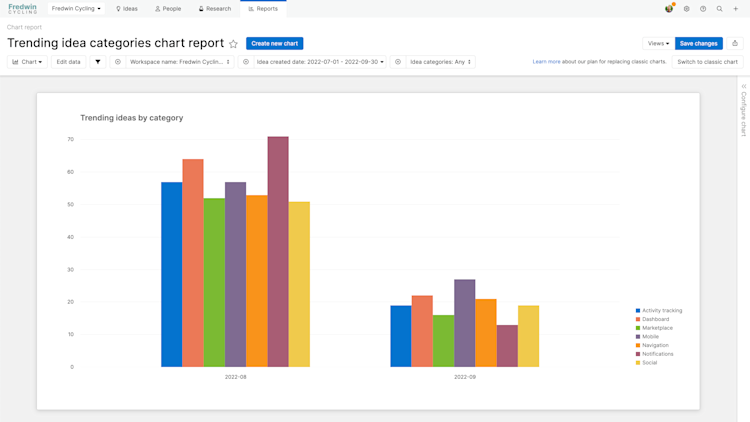Click Edit data button

tap(68, 62)
